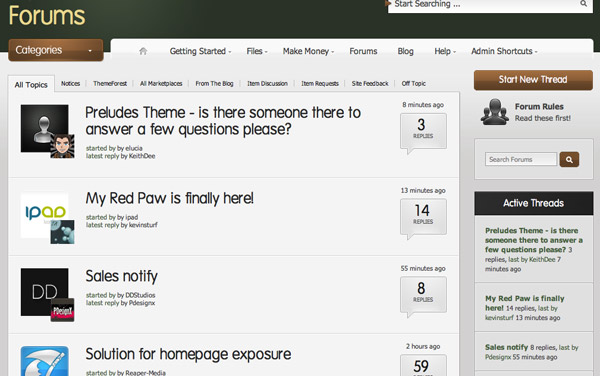Click the Forums page heading

(47, 16)
